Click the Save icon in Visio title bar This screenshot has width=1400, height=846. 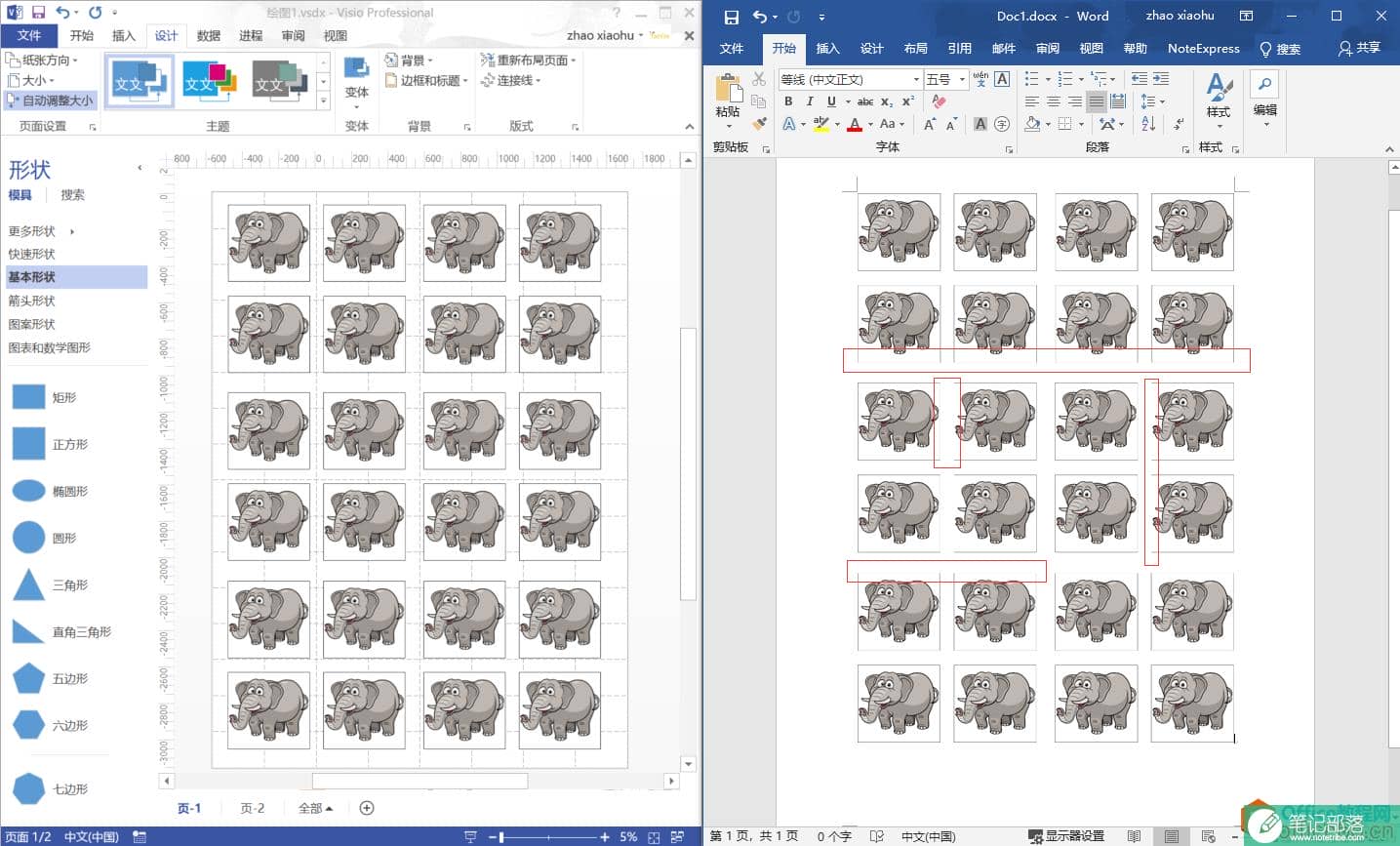point(39,13)
